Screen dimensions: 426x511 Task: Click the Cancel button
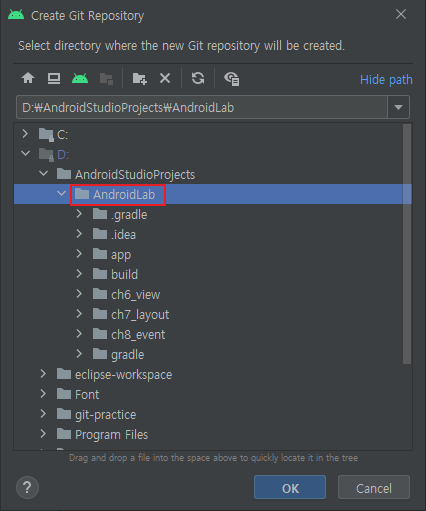[x=374, y=488]
